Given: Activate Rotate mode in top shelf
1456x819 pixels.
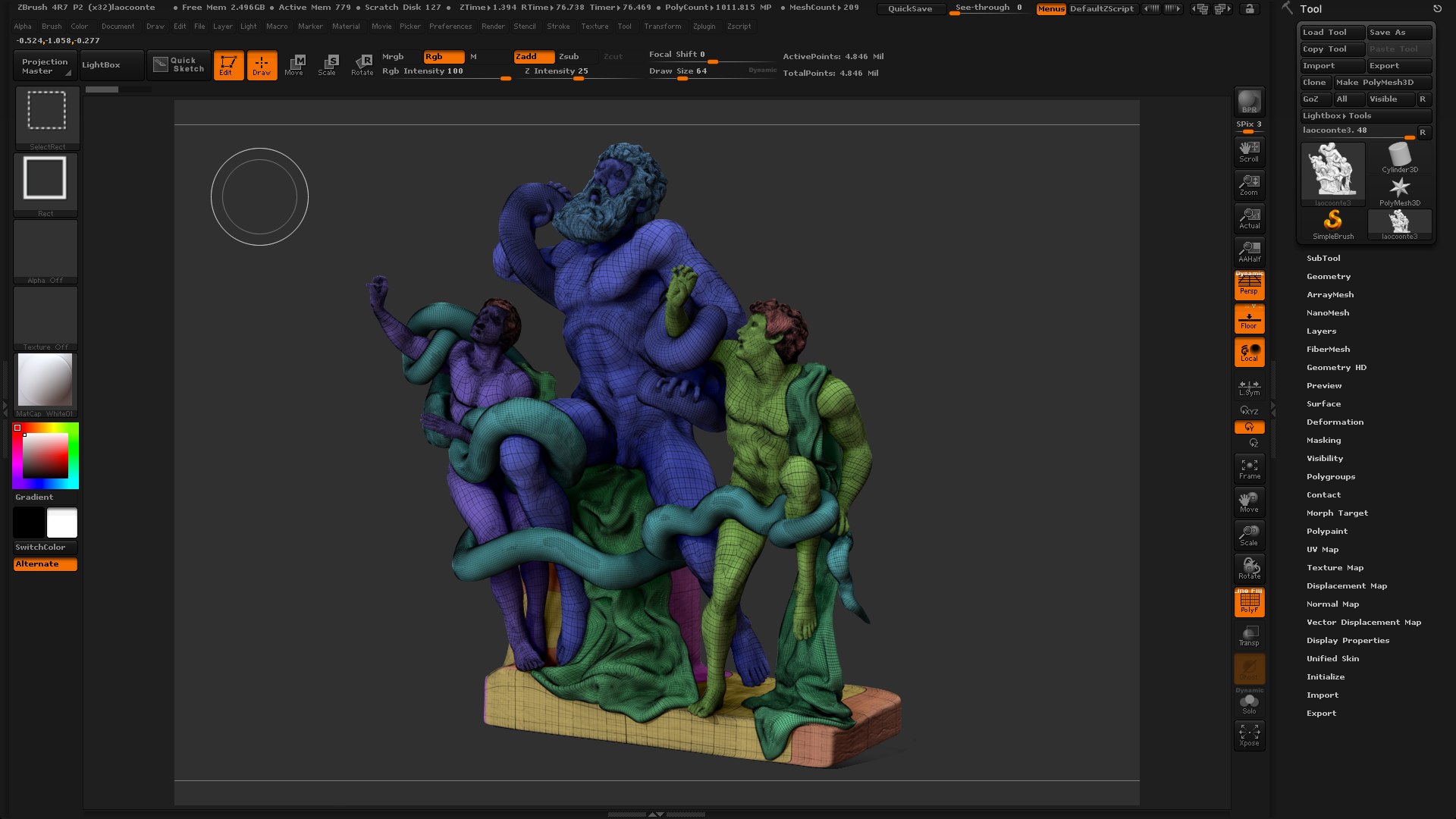Looking at the screenshot, I should [x=362, y=64].
